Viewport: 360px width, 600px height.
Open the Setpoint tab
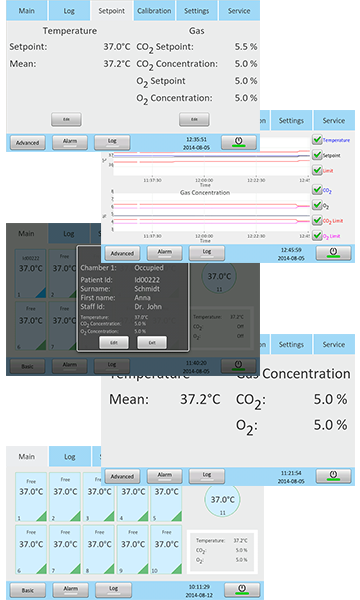[111, 11]
